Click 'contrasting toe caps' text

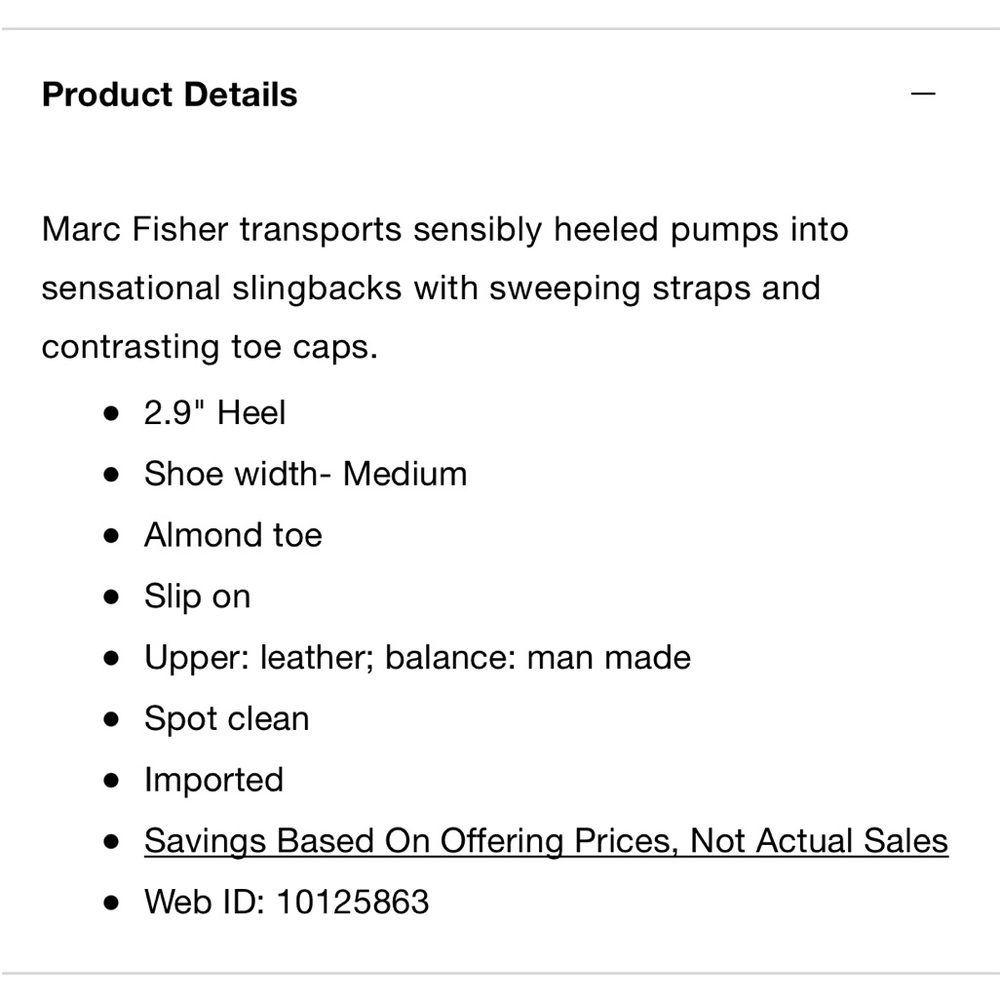click(210, 348)
